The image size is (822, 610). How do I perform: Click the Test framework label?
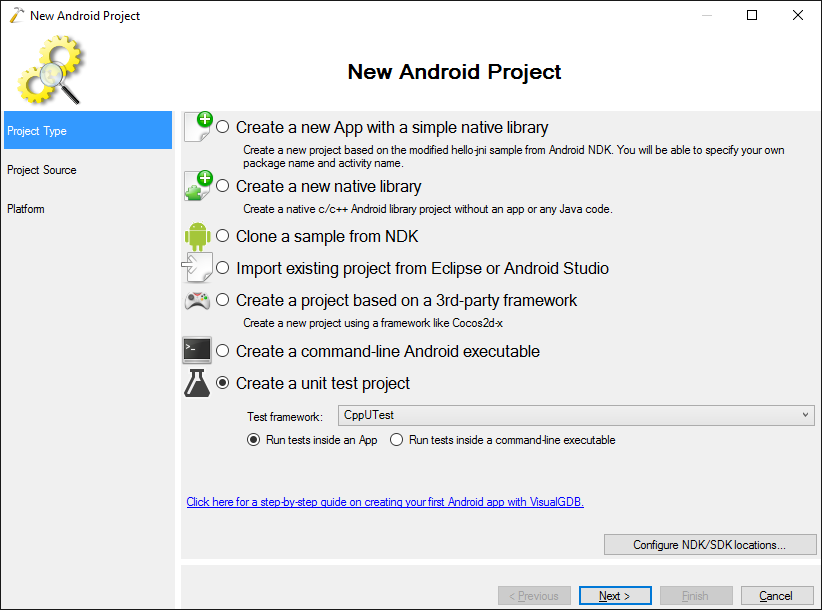[285, 417]
